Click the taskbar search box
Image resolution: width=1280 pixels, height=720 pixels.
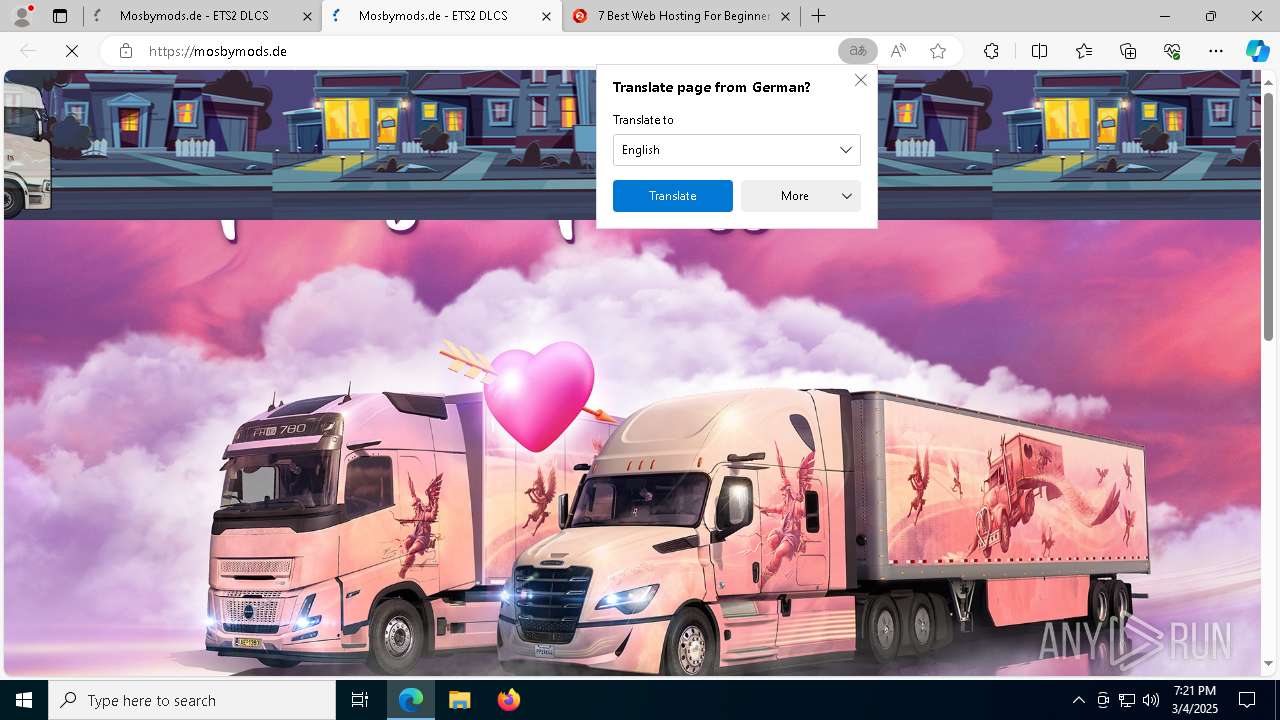(192, 700)
